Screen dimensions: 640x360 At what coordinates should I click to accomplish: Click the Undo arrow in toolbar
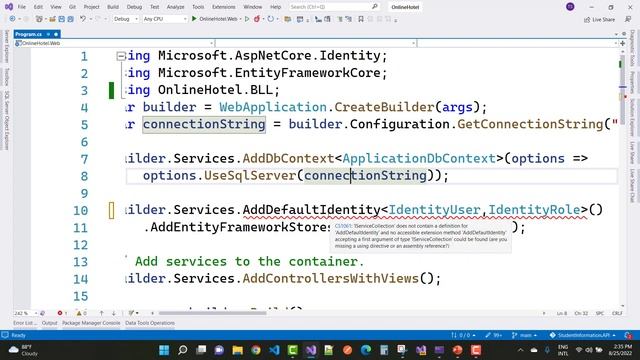click(83, 19)
